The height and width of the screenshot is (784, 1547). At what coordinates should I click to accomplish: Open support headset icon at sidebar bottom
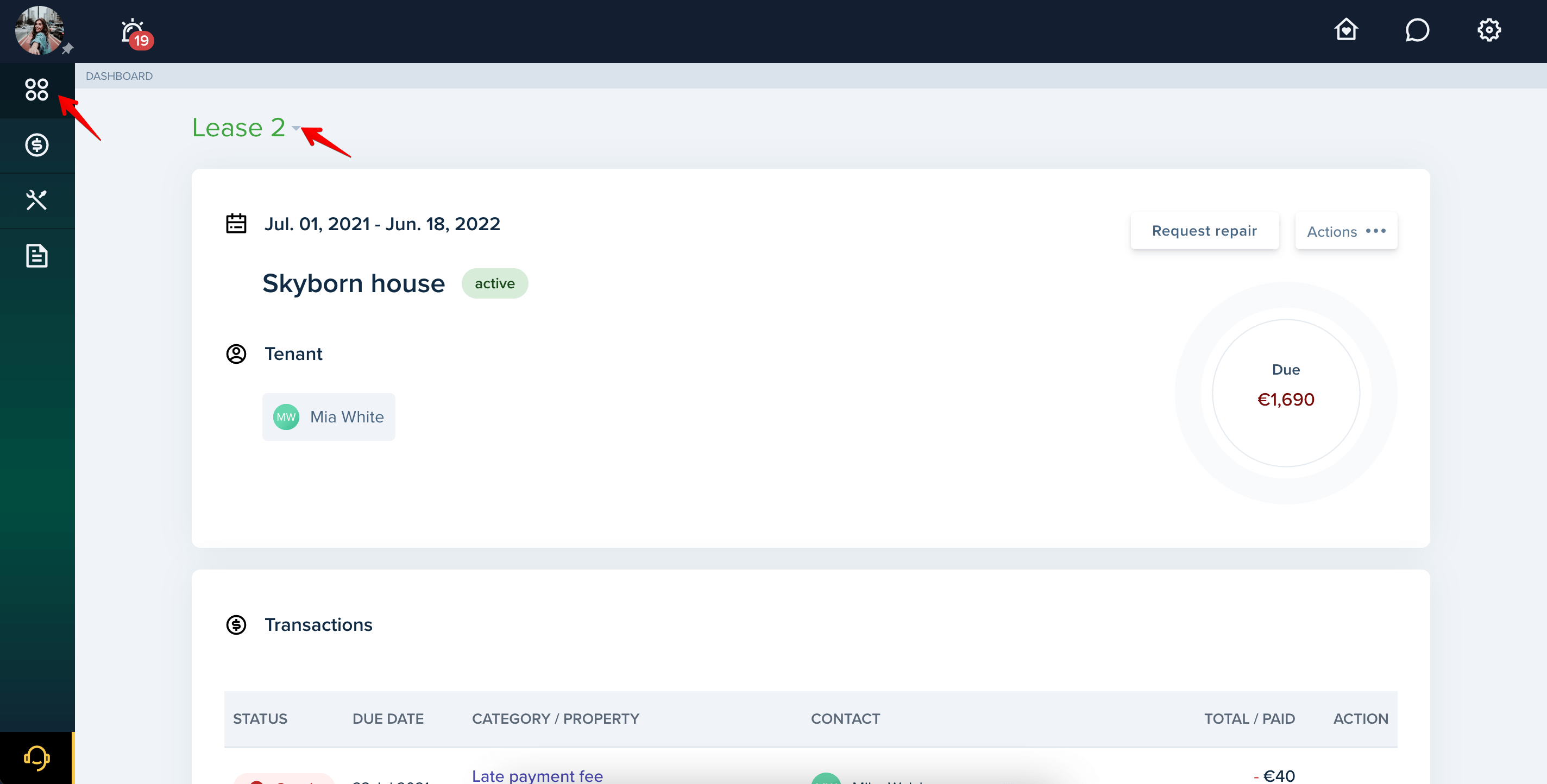pyautogui.click(x=36, y=757)
